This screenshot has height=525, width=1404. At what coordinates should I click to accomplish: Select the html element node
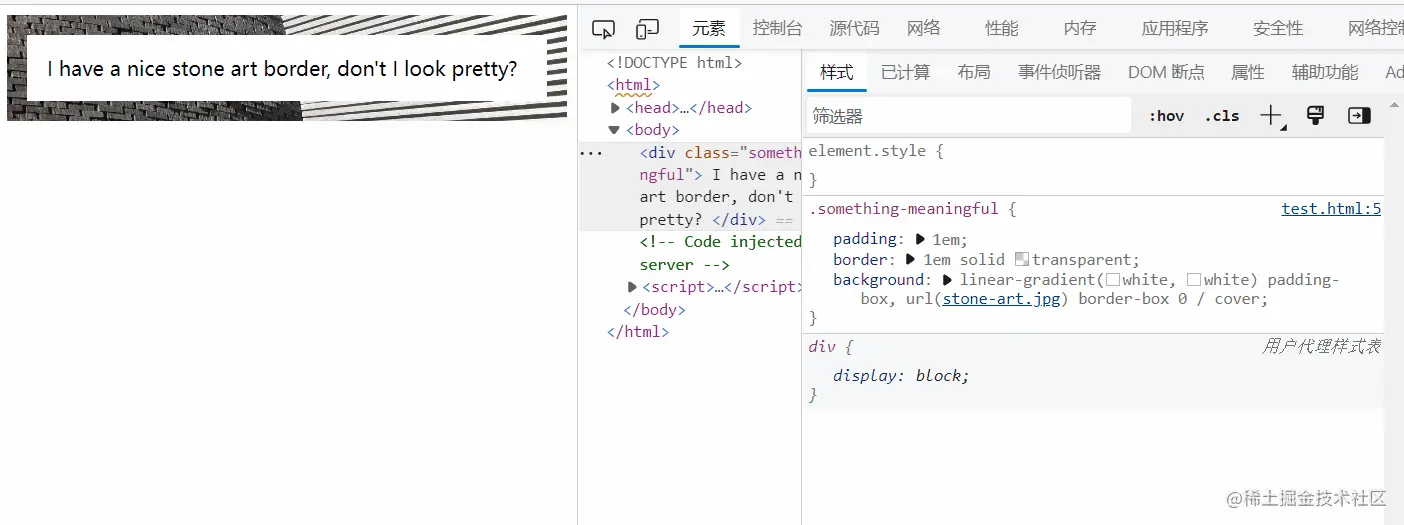[633, 85]
